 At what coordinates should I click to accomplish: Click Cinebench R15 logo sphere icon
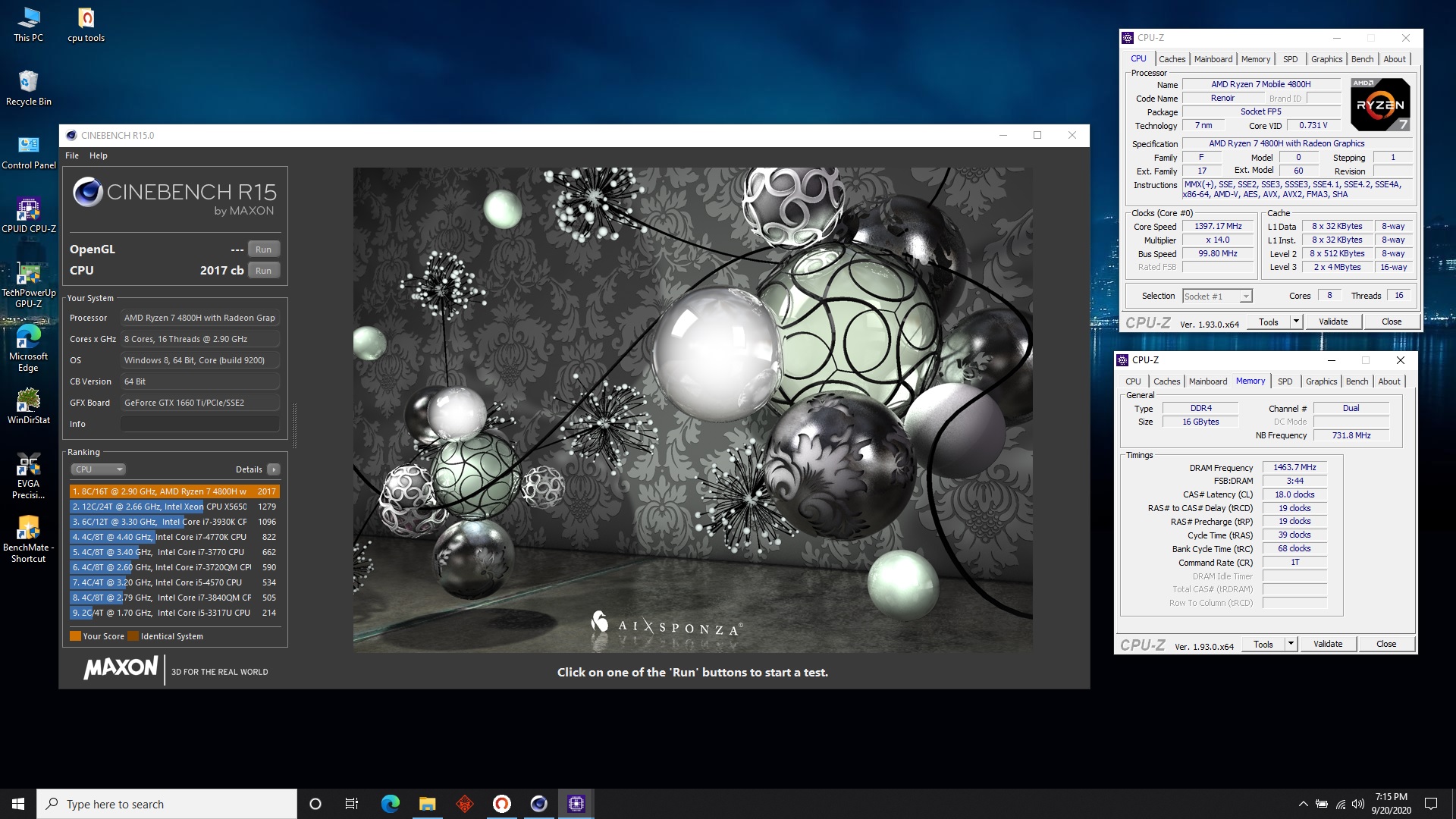coord(87,192)
